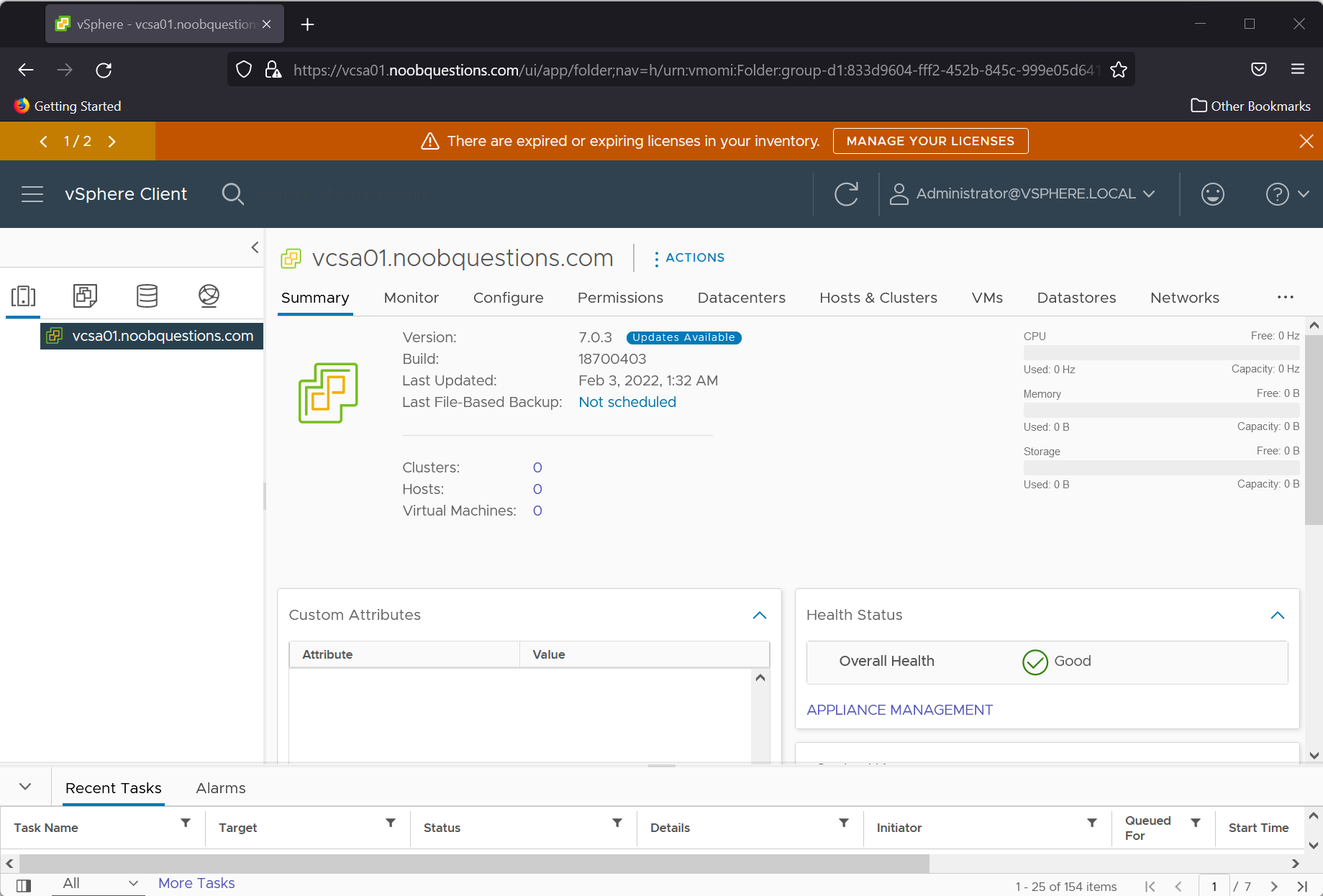Collapse the navigator side panel
The width and height of the screenshot is (1323, 896).
[x=255, y=247]
